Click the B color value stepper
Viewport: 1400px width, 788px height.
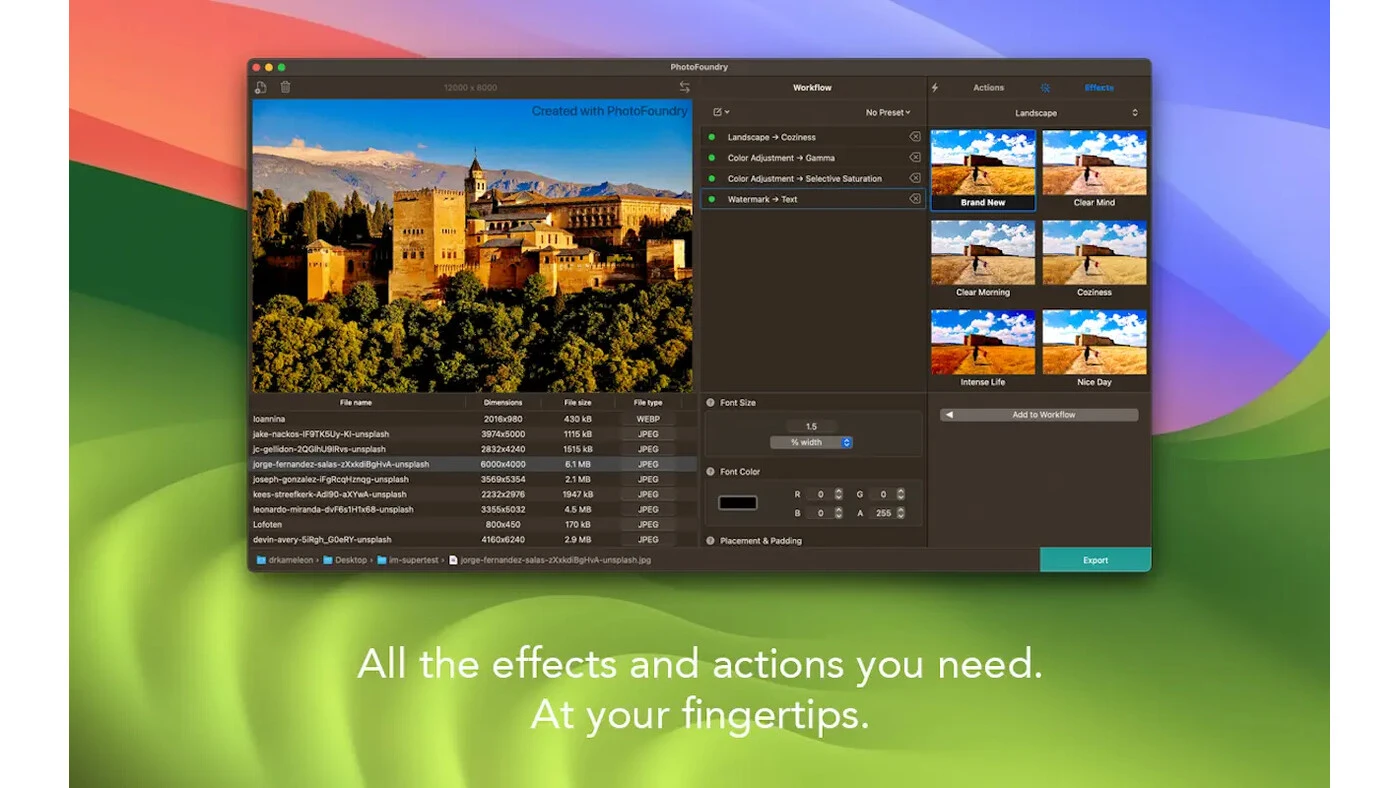838,513
